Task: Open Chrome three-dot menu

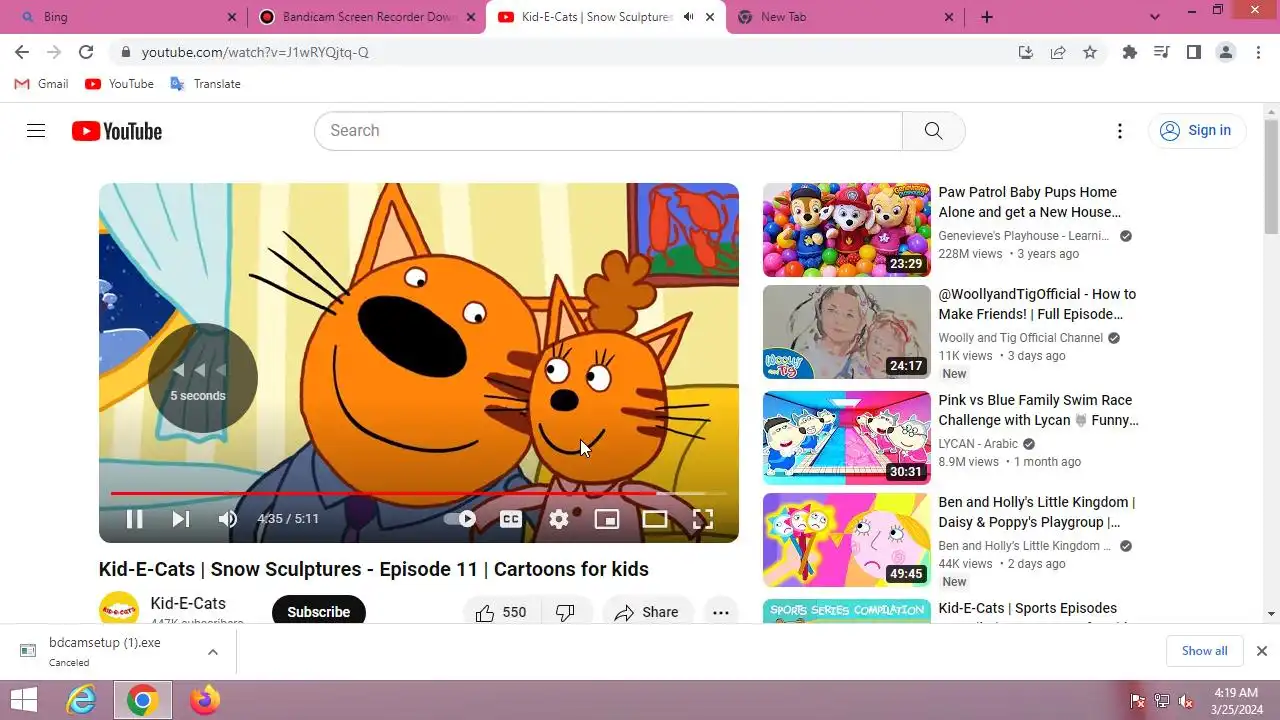Action: (x=1258, y=52)
